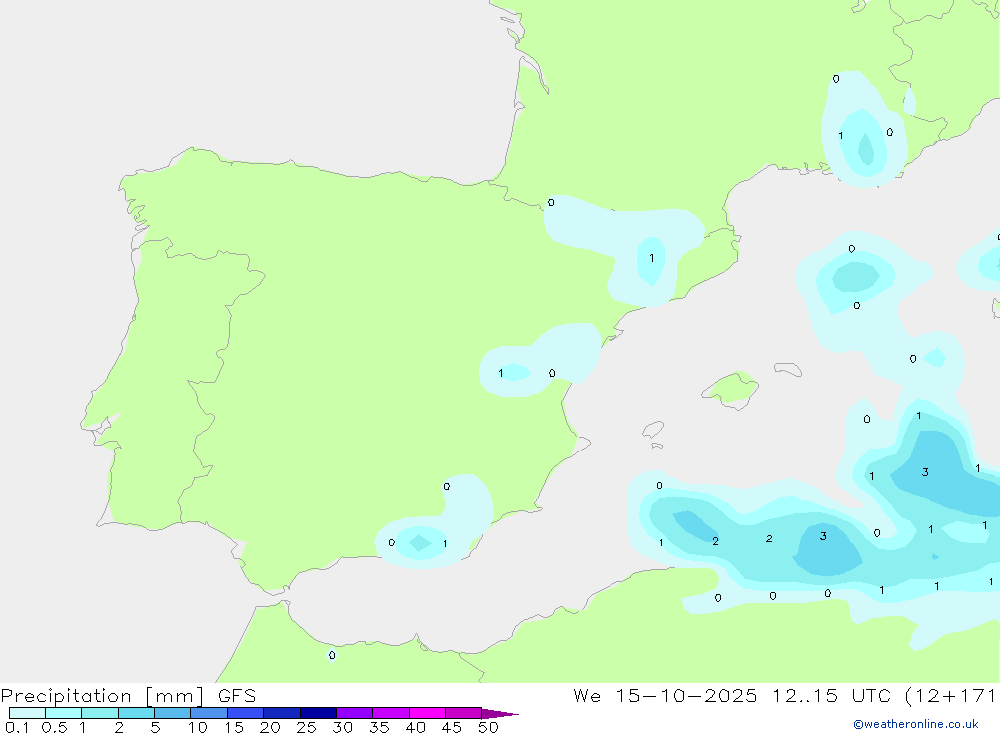The width and height of the screenshot is (1000, 733).
Task: Click the "35" legend label
Action: point(379,727)
